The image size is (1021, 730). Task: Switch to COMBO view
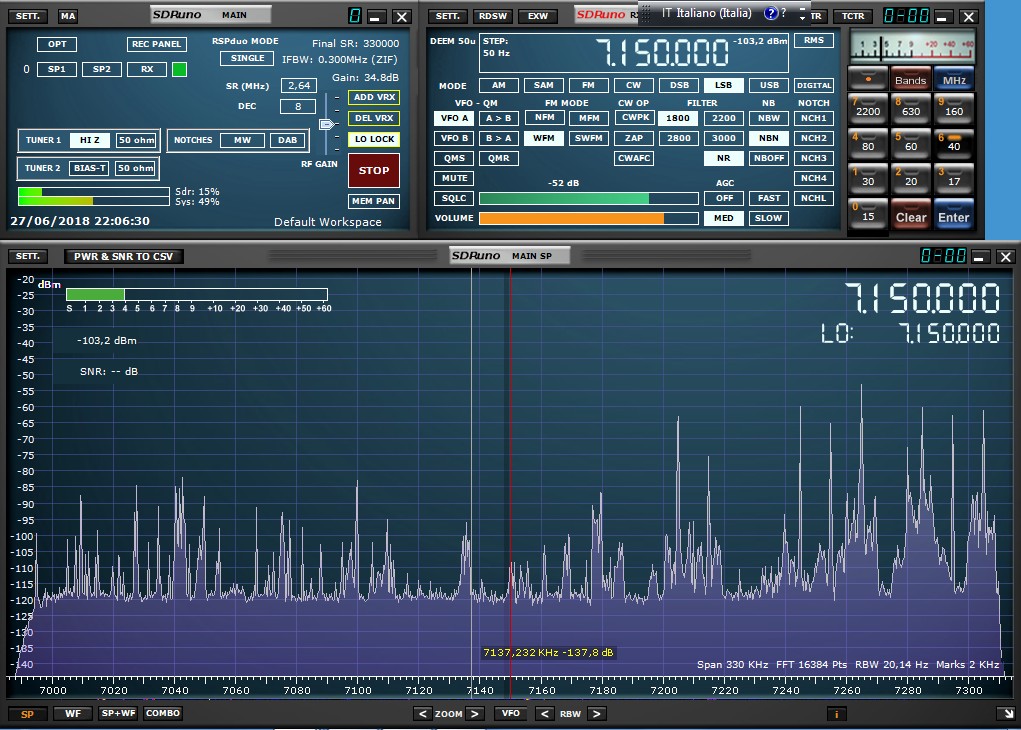[163, 714]
